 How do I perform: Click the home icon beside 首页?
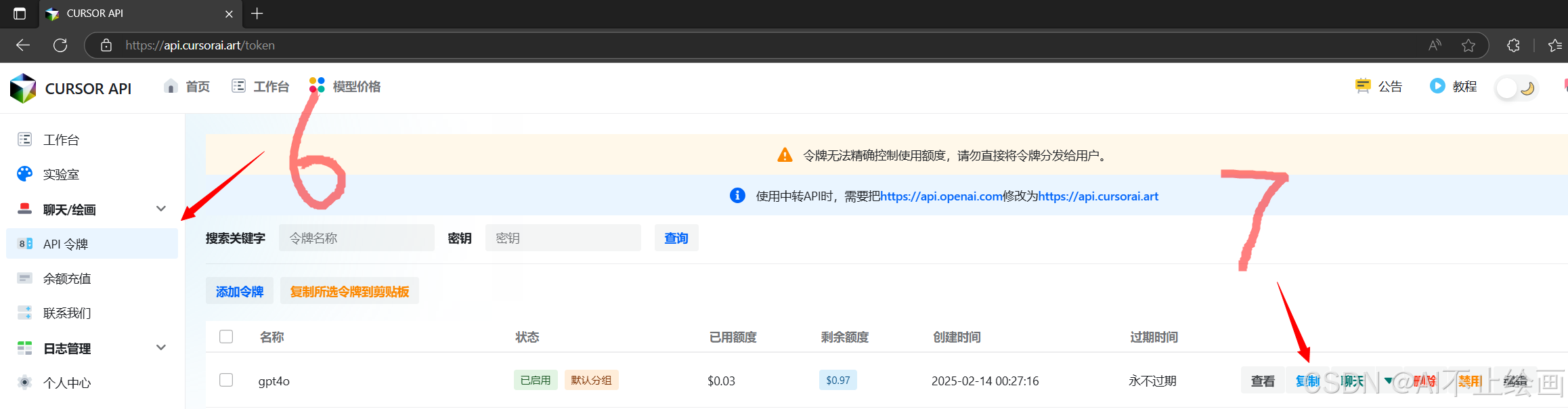[171, 86]
